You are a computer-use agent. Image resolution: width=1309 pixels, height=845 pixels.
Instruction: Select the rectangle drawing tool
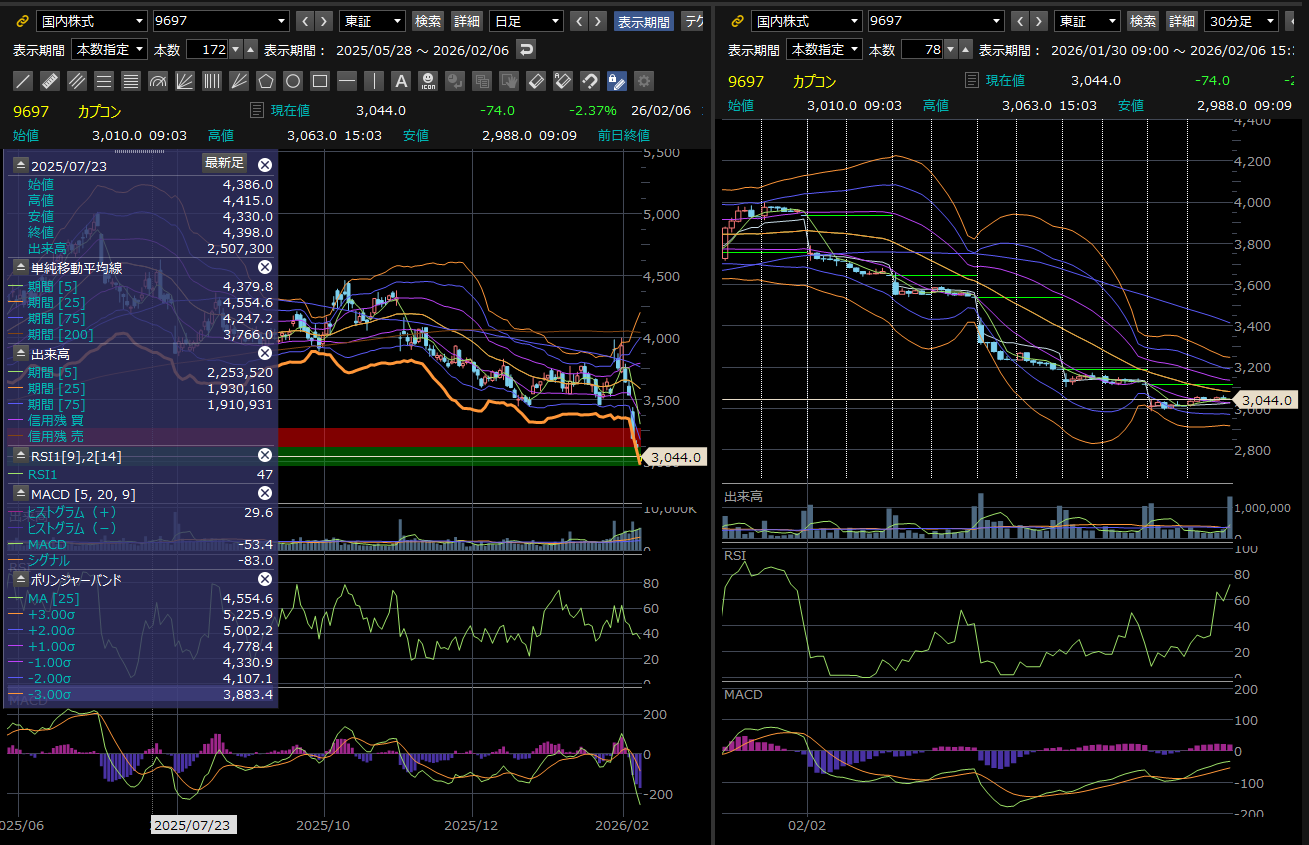coord(320,81)
